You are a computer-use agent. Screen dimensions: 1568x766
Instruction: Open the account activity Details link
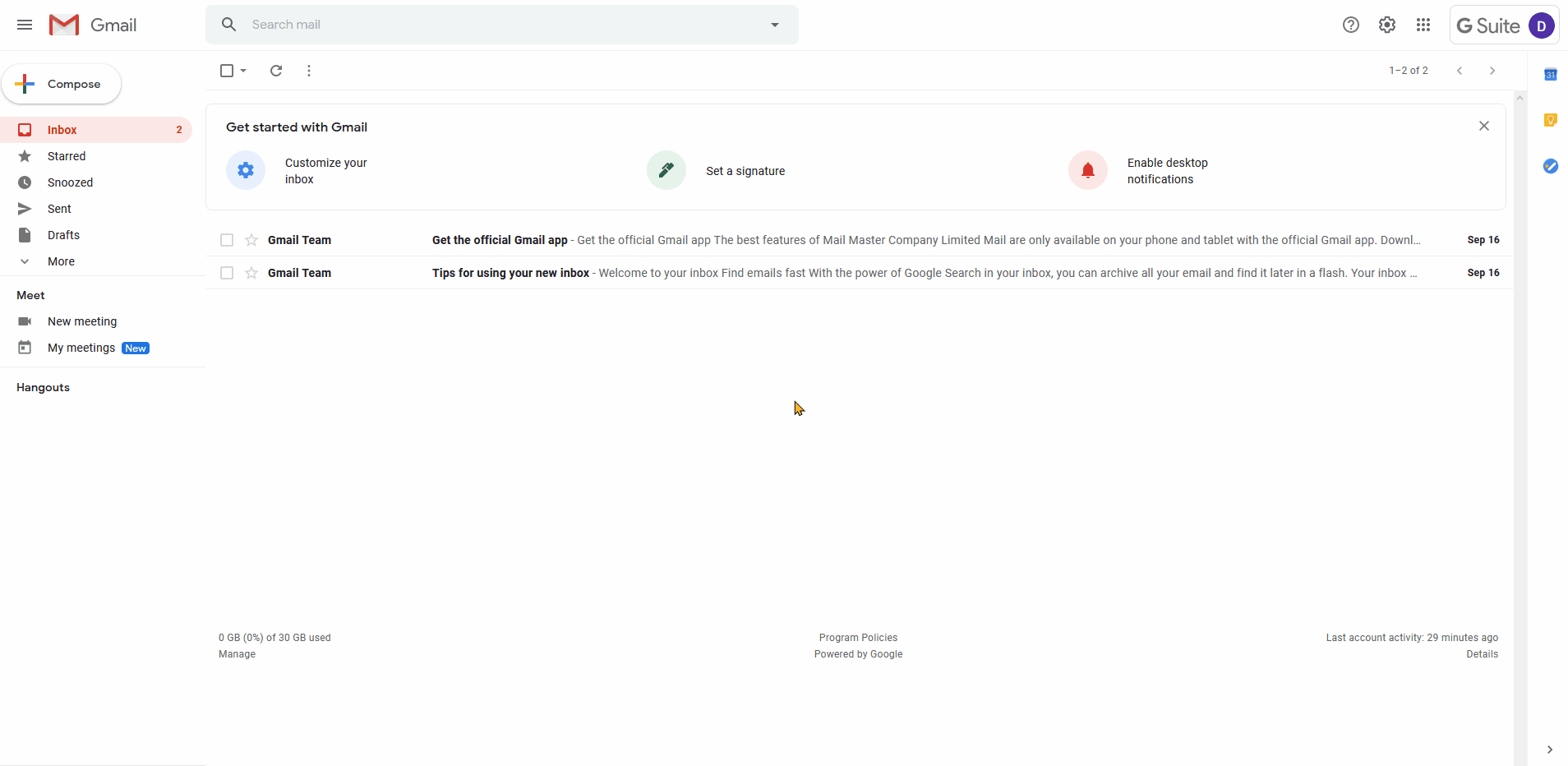click(1483, 654)
